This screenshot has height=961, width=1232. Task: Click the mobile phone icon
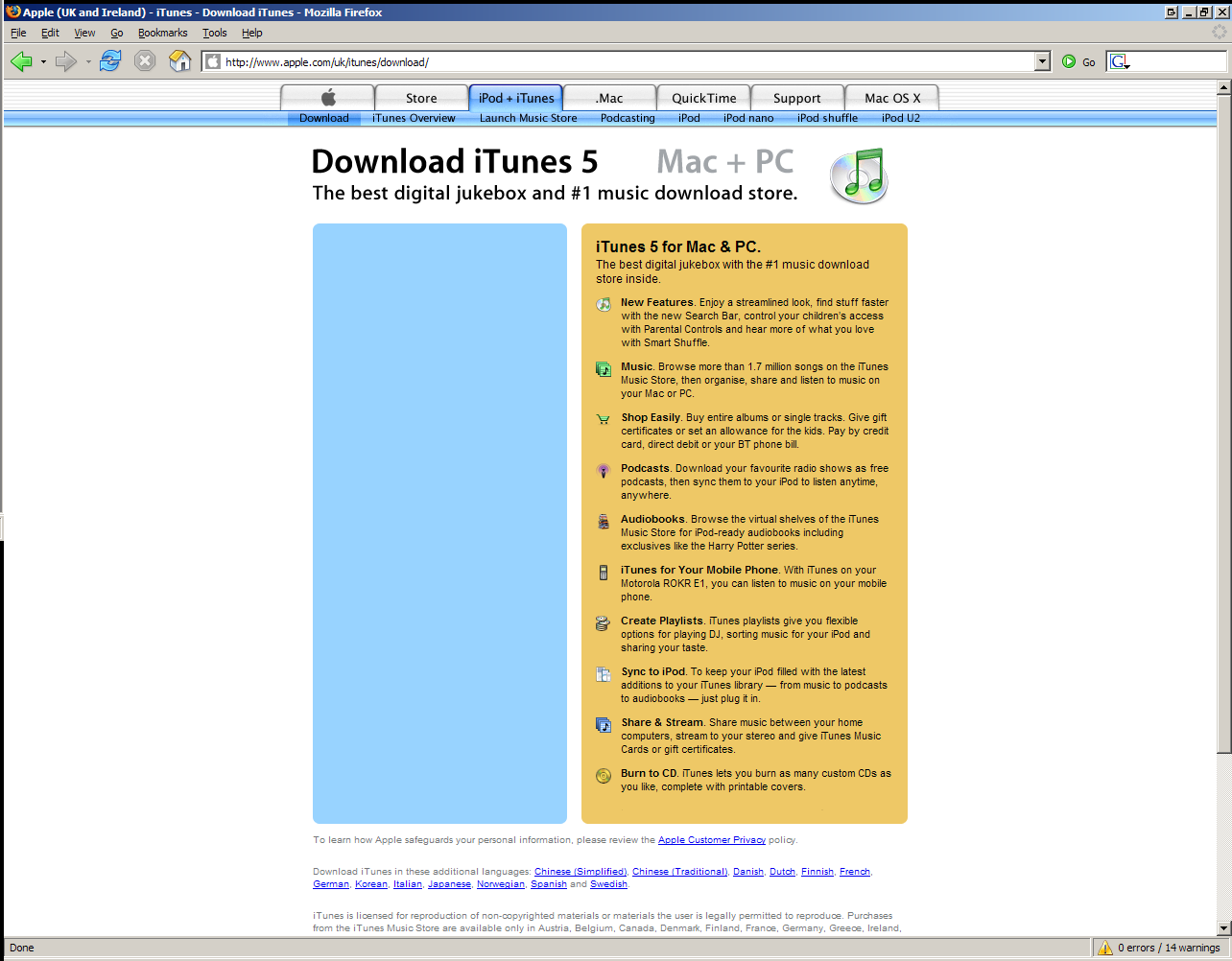click(x=604, y=573)
